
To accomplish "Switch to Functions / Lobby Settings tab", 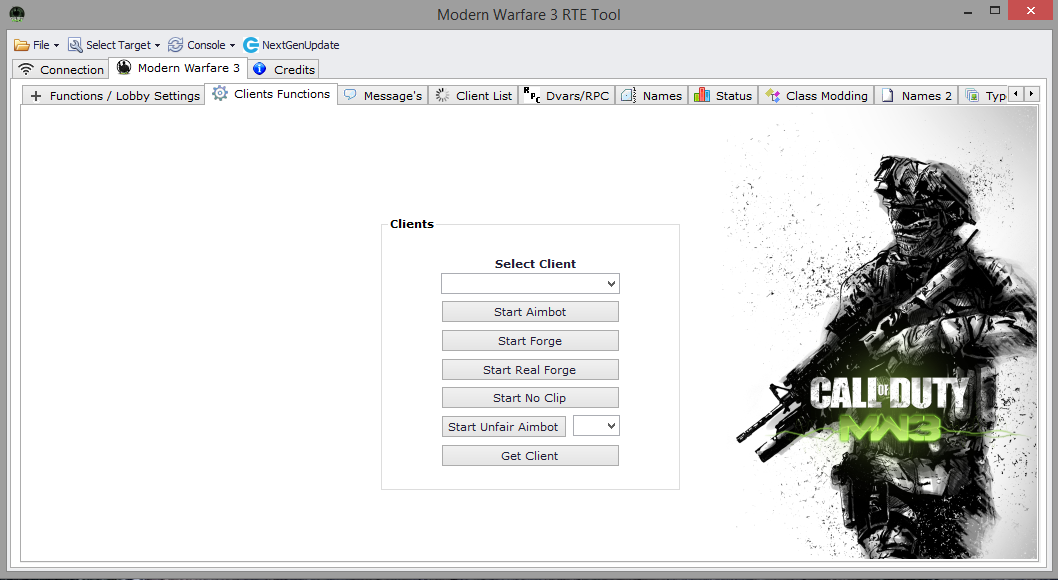I will (114, 96).
